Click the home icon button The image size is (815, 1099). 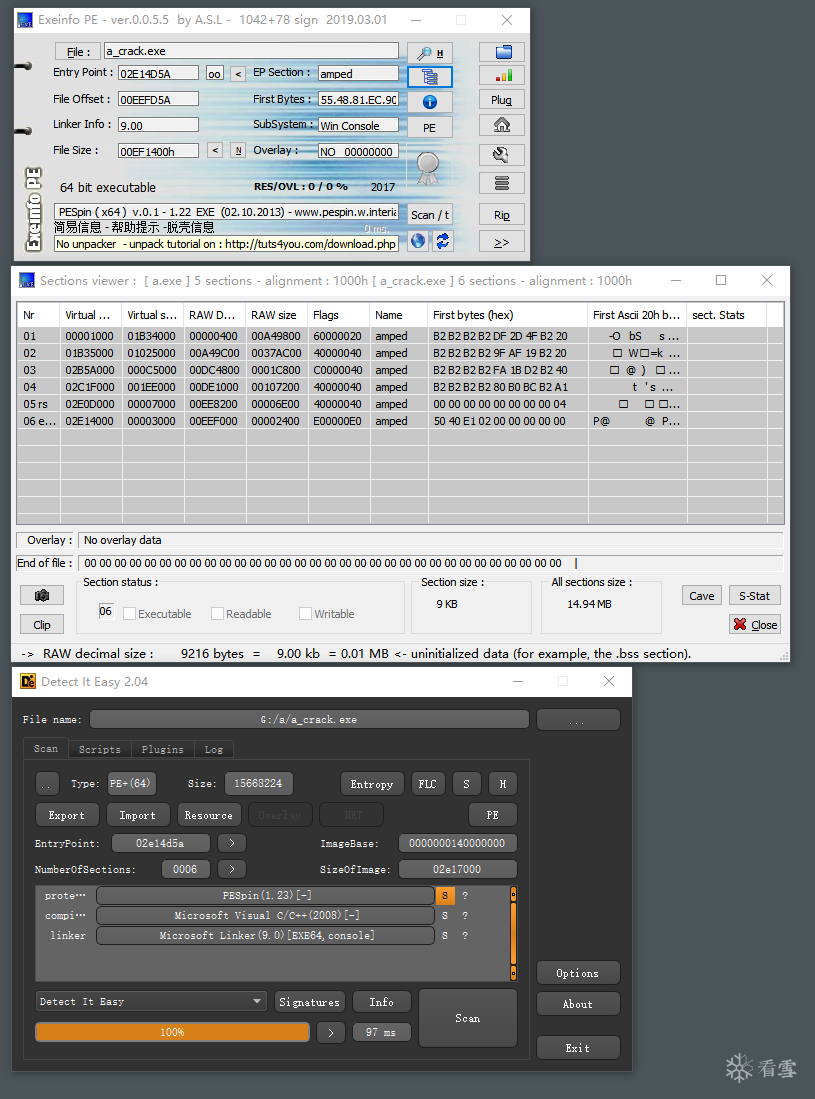click(502, 125)
